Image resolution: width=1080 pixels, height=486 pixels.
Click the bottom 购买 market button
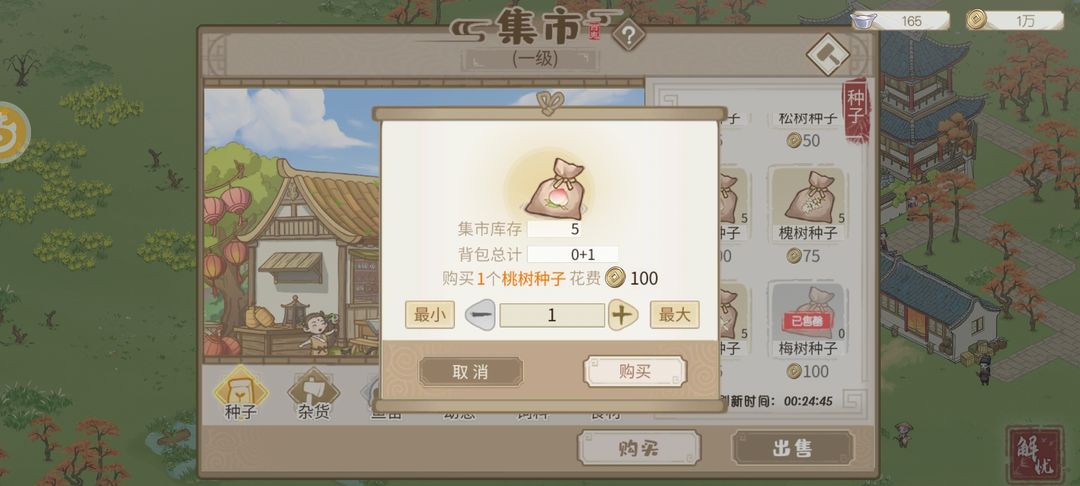pos(638,448)
